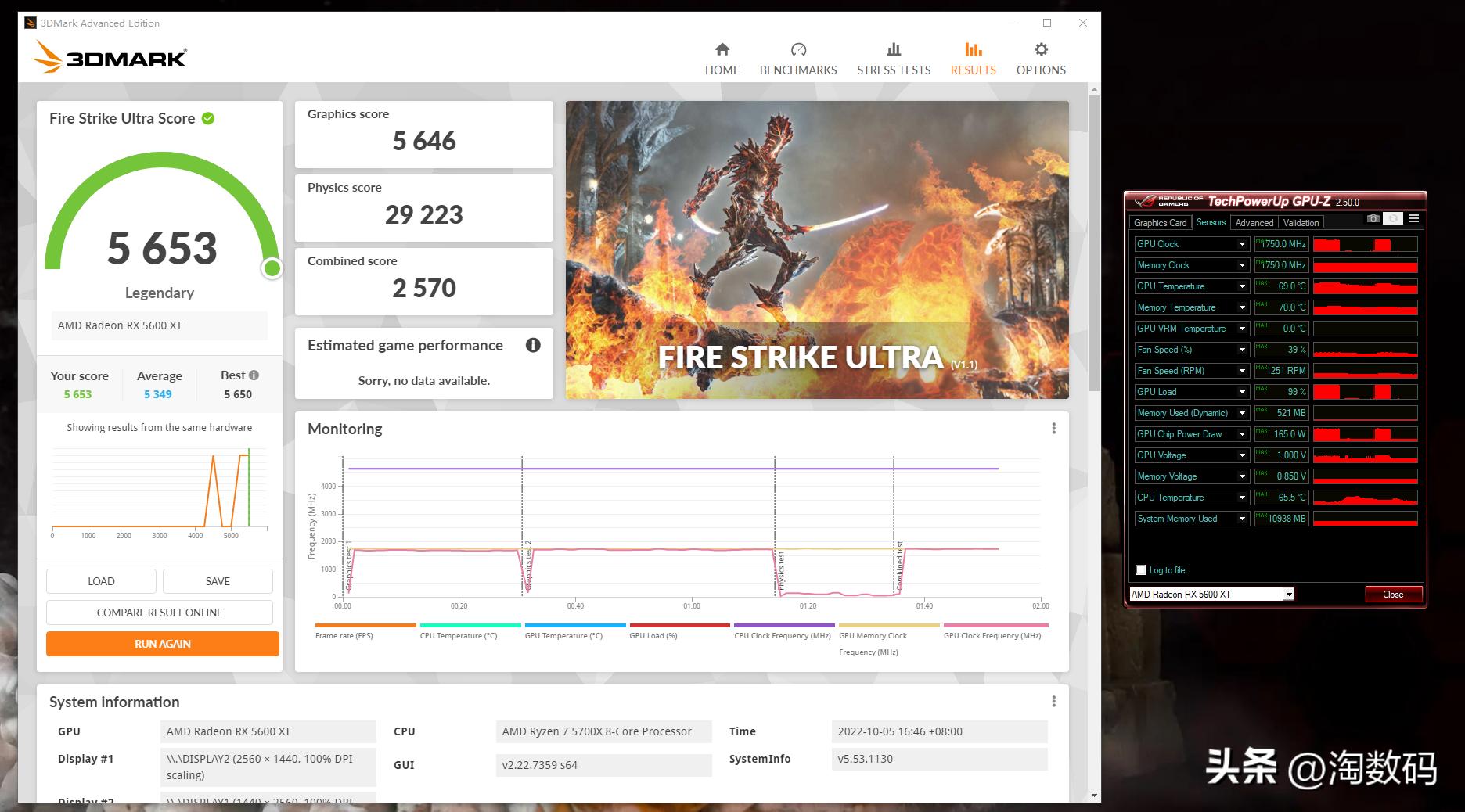Screen dimensions: 1465x812
Task: Open the GPU-Z hamburger menu
Action: coord(1413,219)
